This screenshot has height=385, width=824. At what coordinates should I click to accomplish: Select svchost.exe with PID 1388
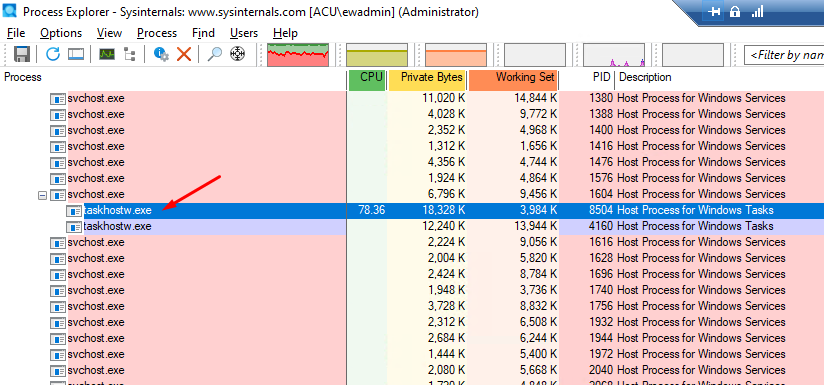pos(412,115)
